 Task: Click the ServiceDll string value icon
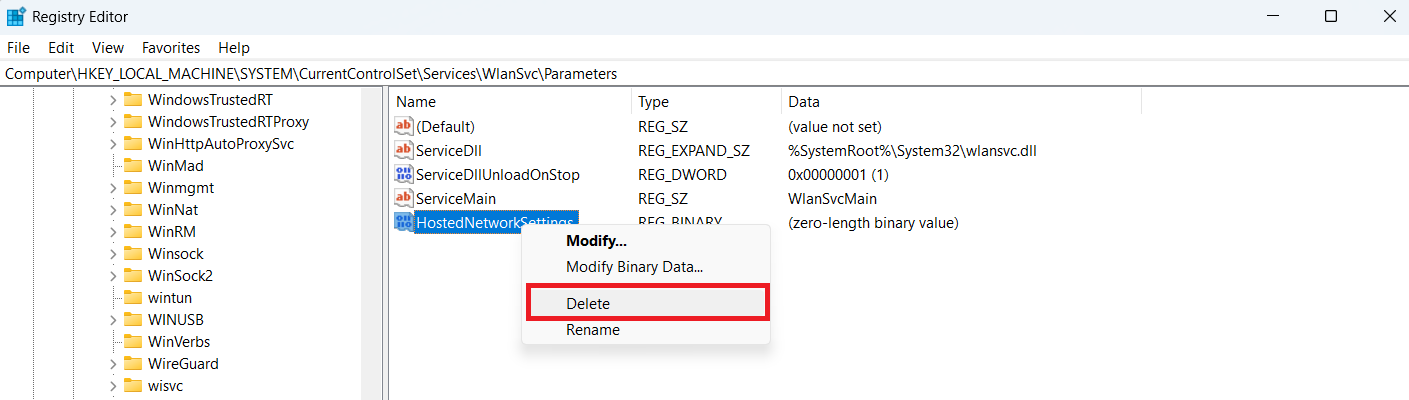click(404, 150)
